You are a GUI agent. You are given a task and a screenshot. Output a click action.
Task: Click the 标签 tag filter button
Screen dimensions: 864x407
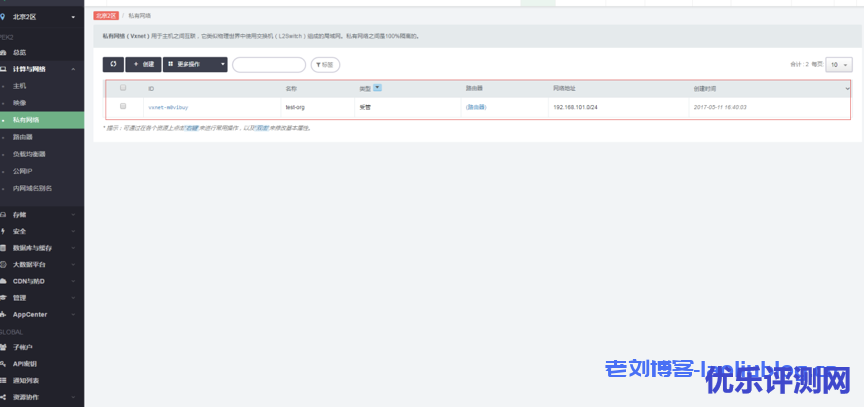click(325, 65)
